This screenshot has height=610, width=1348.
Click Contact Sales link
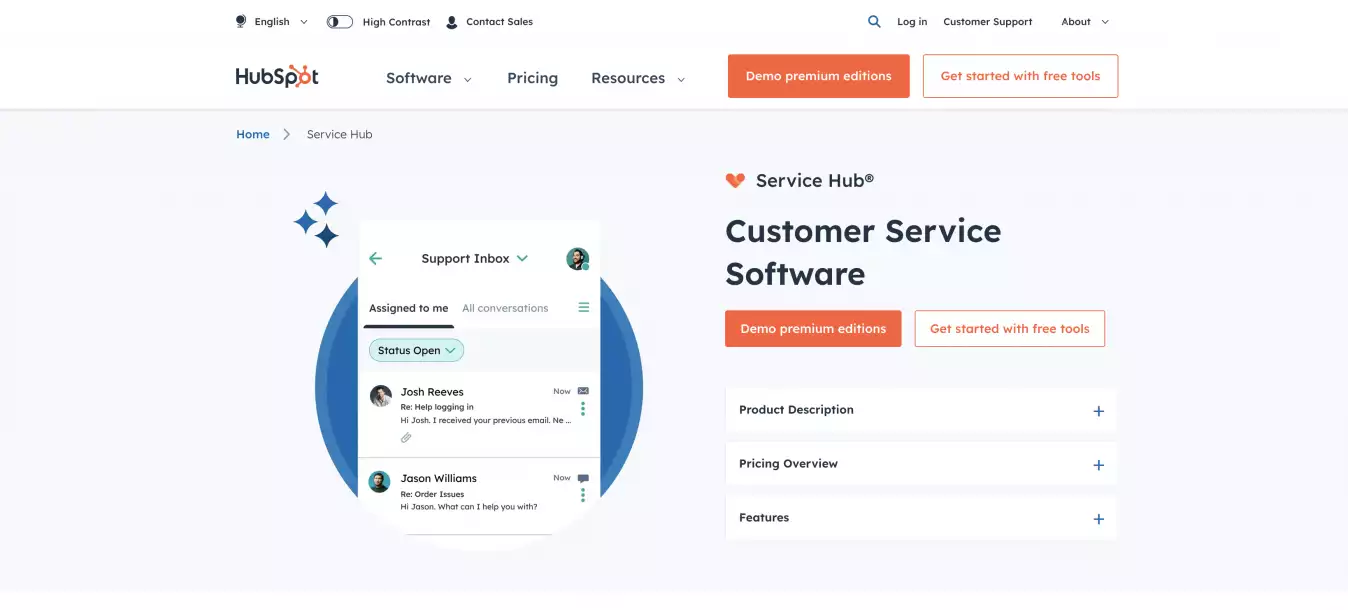[499, 22]
